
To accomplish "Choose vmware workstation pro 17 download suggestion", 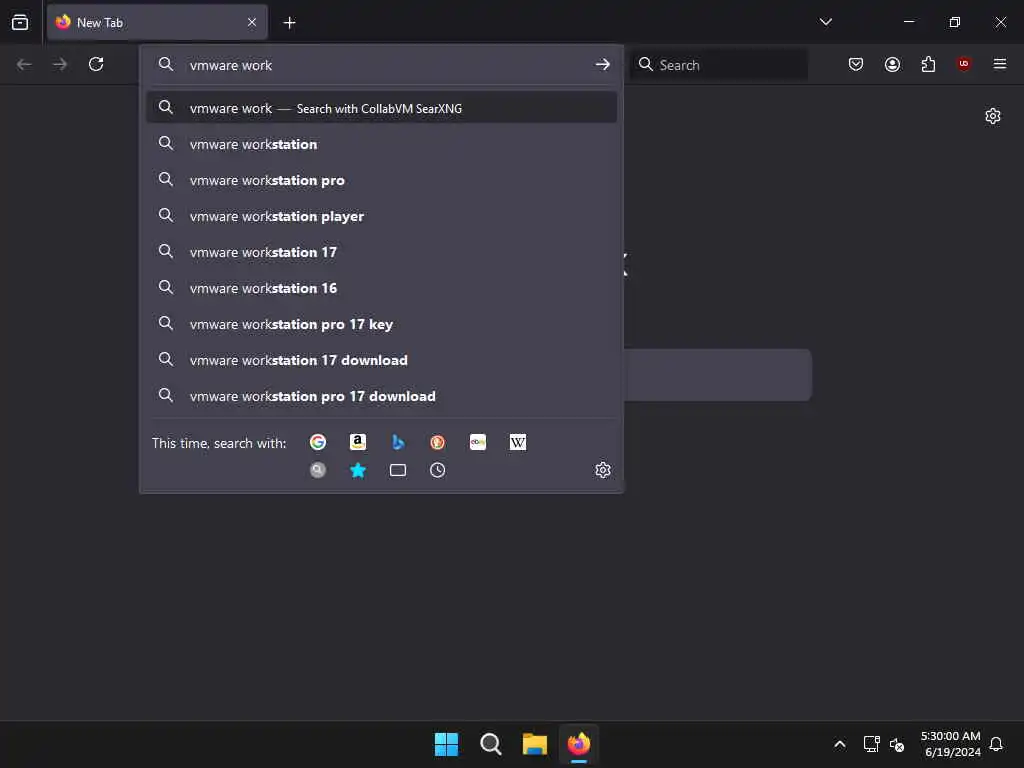I will pos(381,396).
